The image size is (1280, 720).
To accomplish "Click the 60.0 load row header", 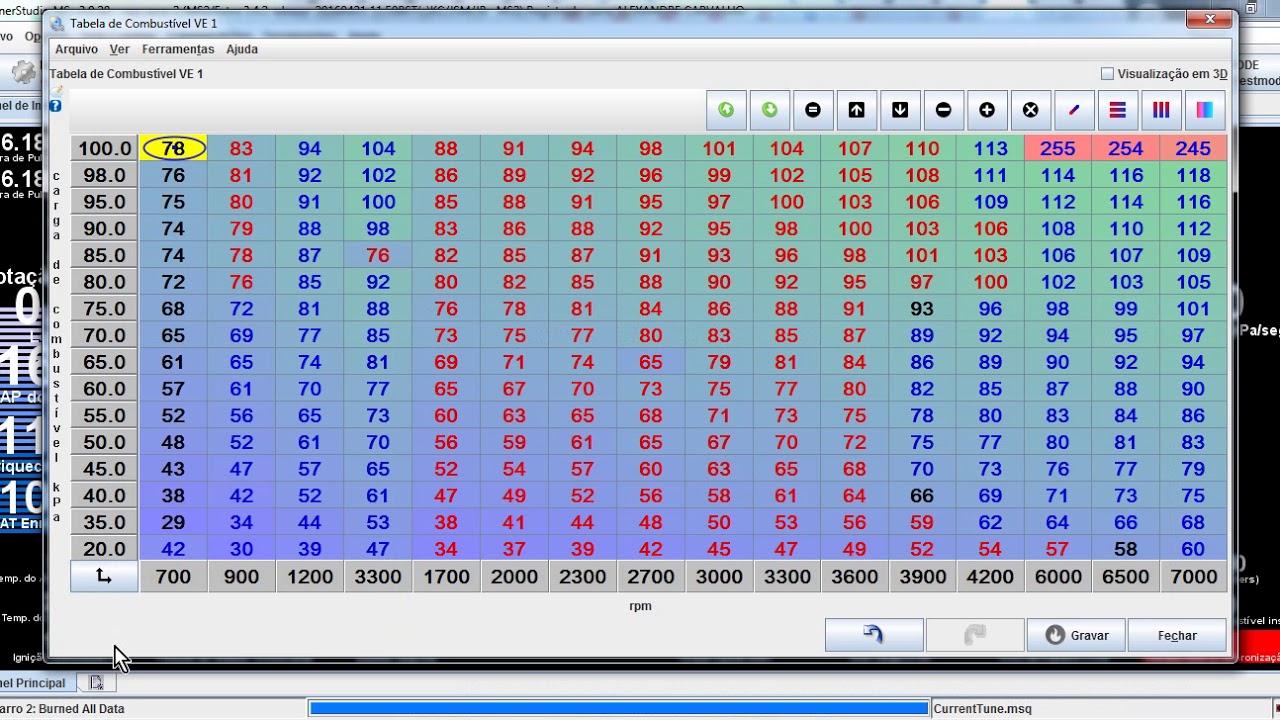I will [x=104, y=389].
